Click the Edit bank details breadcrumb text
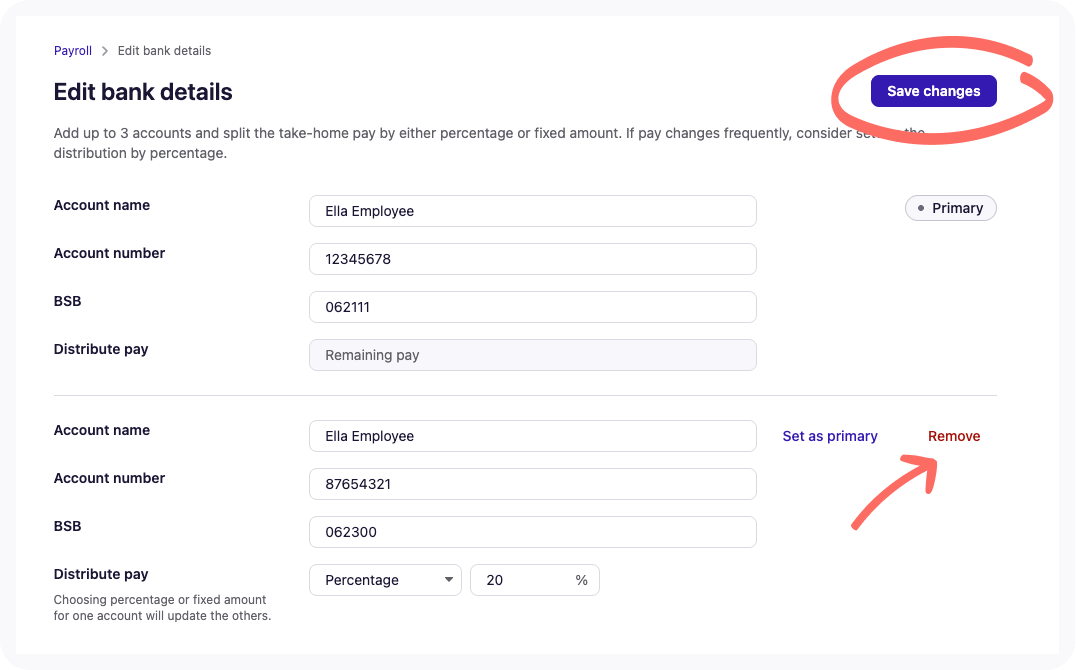Screen dimensions: 1076x670 point(164,51)
